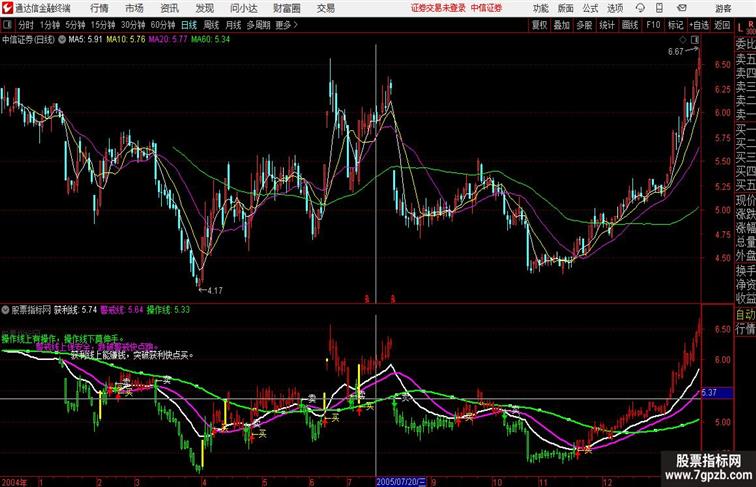Open the mobile phone icon in top bar
The image size is (756, 487).
click(x=660, y=8)
